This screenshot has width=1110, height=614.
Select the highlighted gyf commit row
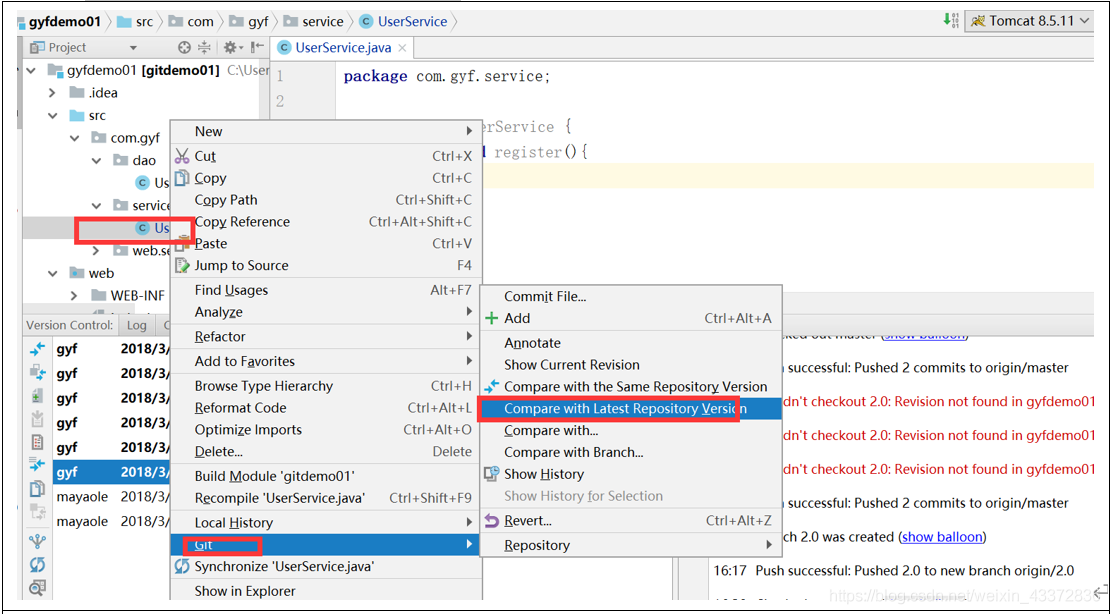coord(111,472)
